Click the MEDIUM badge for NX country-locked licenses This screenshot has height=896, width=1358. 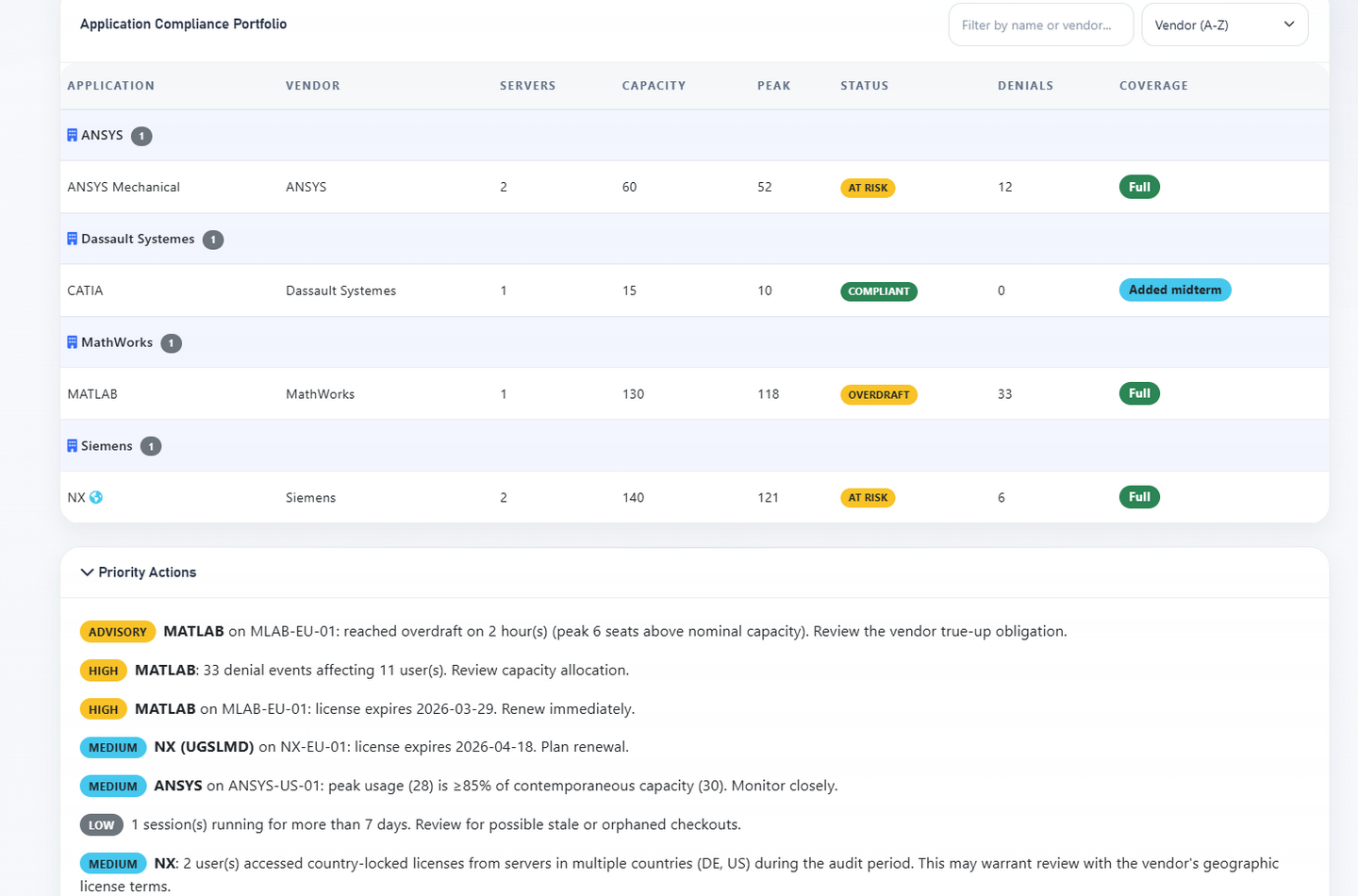tap(113, 864)
